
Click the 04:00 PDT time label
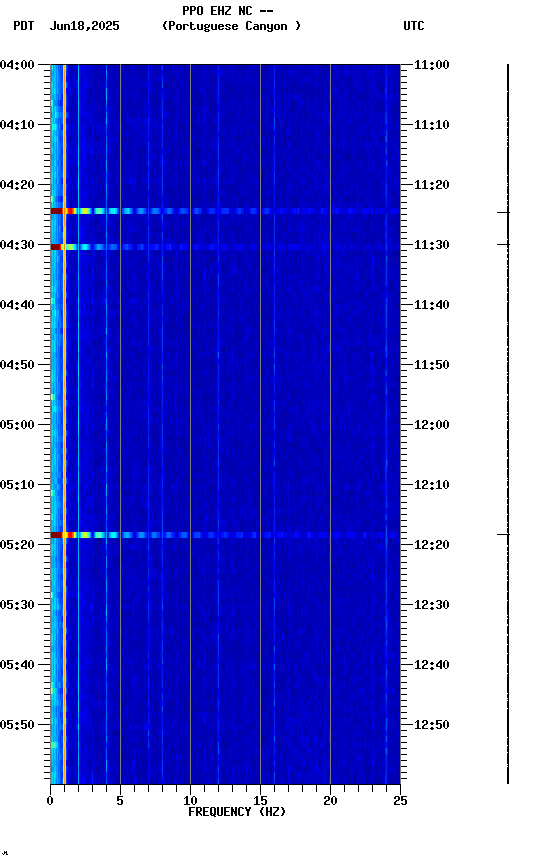coord(17,65)
